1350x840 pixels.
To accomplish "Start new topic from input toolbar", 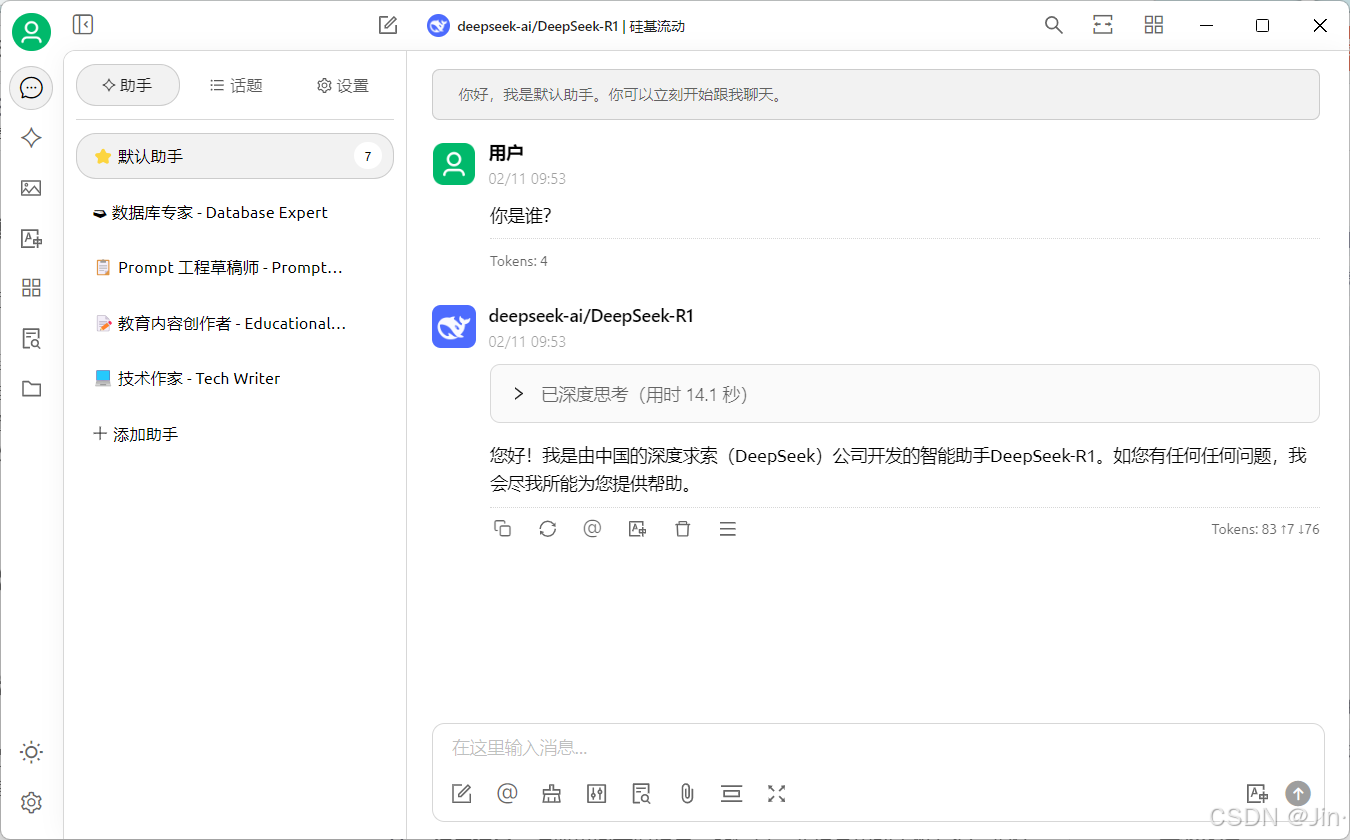I will tap(461, 794).
